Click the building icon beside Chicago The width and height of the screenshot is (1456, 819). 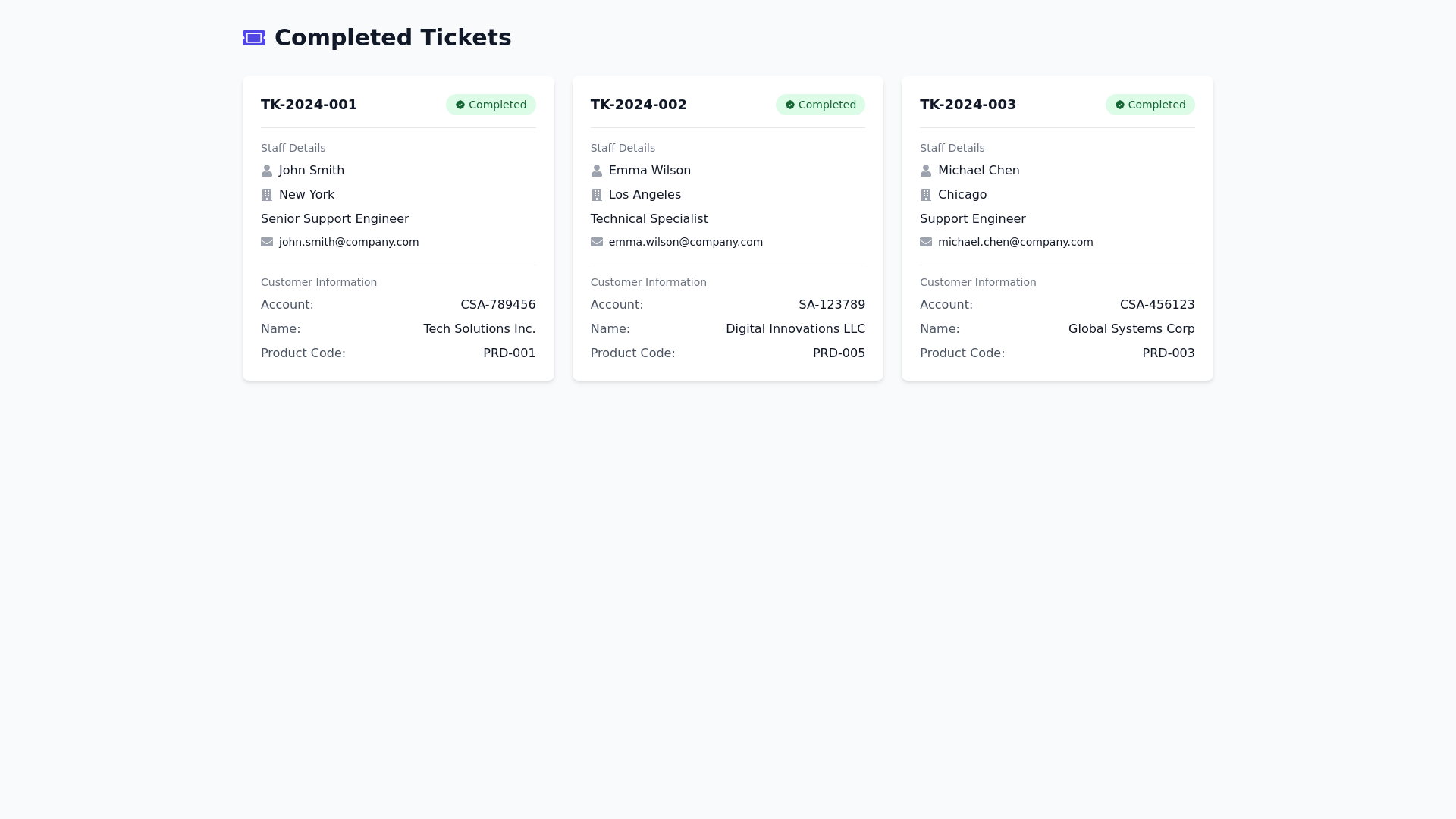point(926,195)
